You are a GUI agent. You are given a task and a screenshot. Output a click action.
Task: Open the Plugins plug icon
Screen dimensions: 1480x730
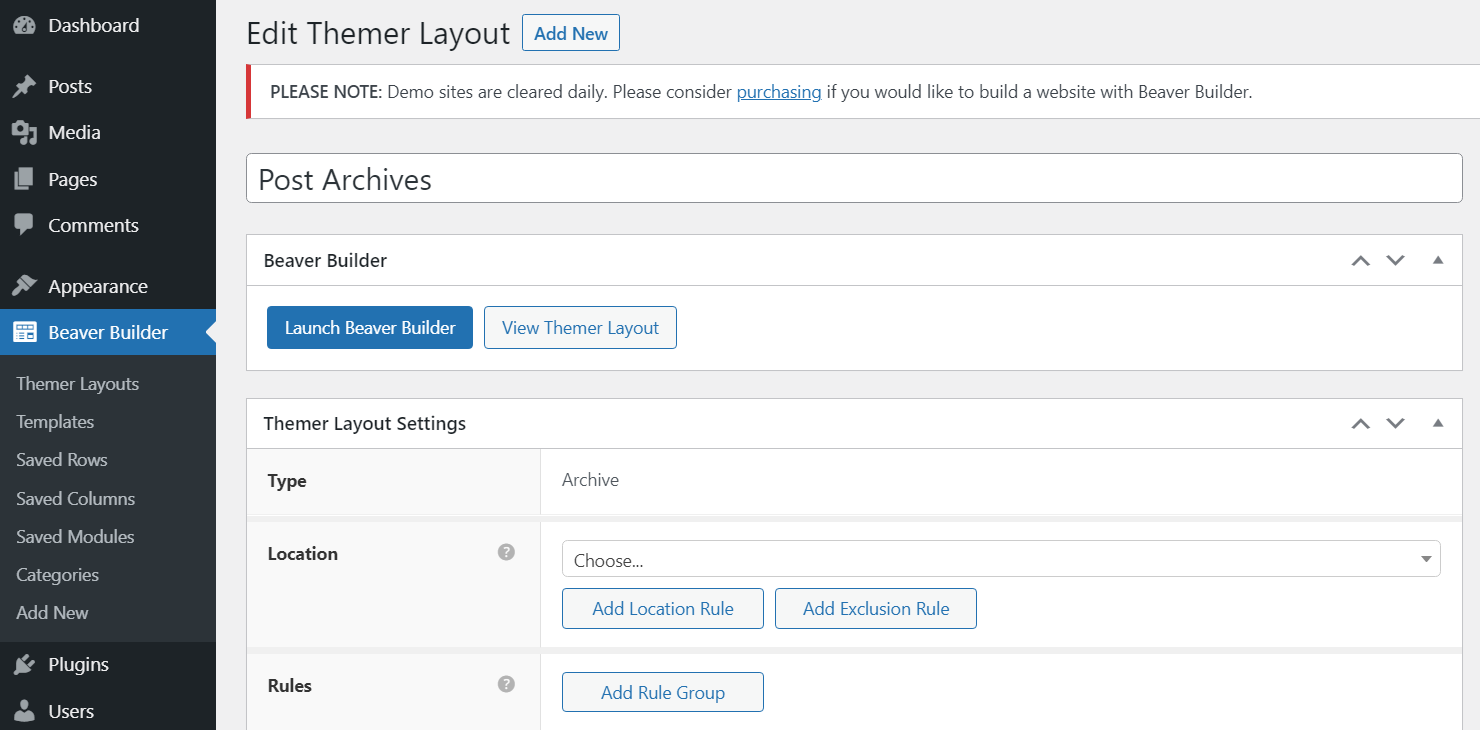point(24,663)
